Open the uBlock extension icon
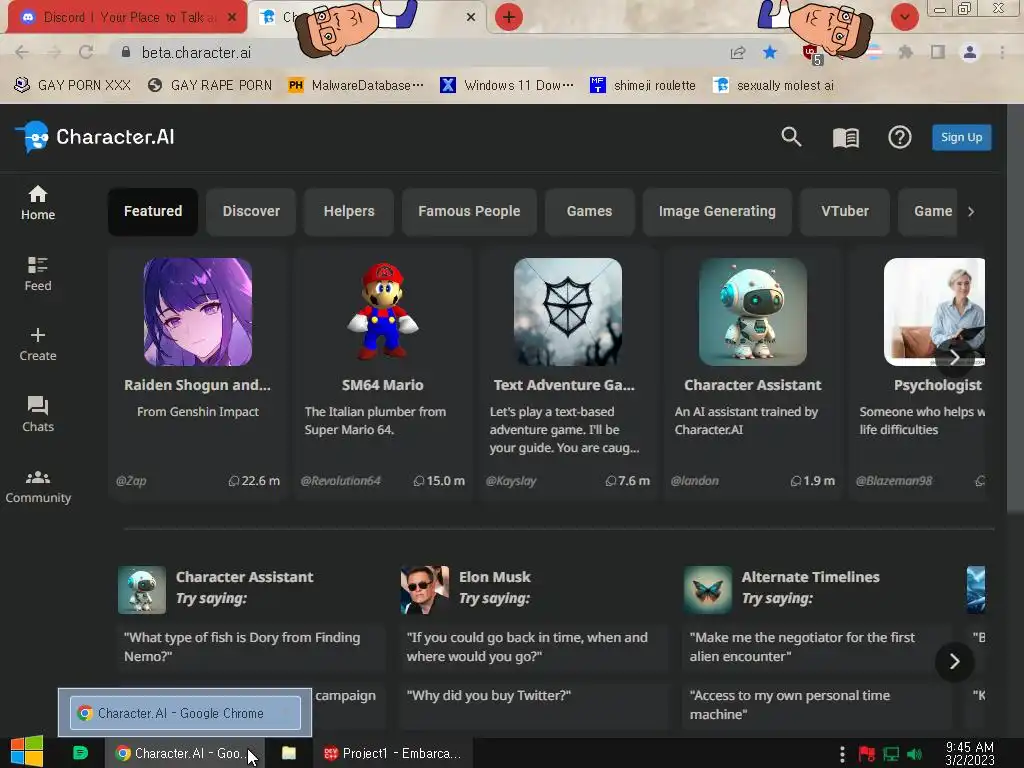This screenshot has height=768, width=1024. pos(812,54)
